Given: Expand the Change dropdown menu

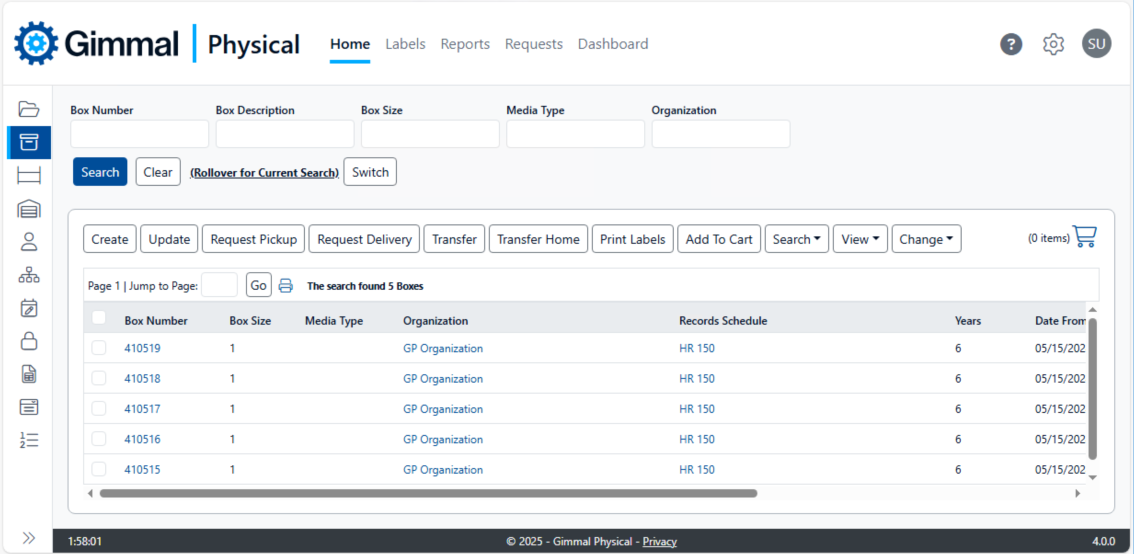Looking at the screenshot, I should [925, 239].
